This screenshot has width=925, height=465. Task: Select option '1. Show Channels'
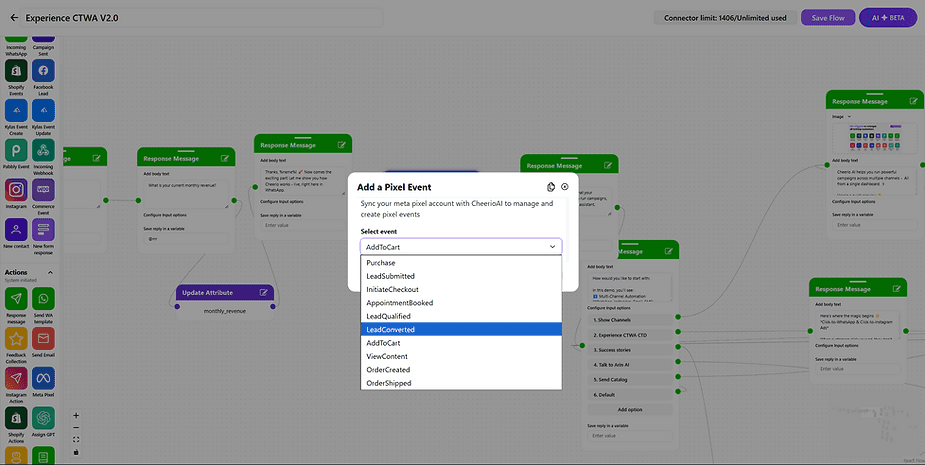pos(629,320)
